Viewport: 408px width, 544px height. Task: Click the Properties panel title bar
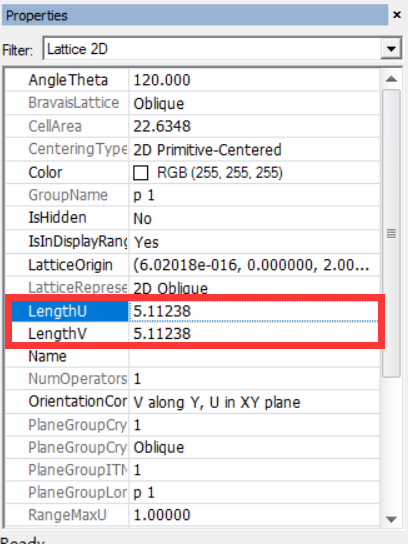(x=195, y=15)
